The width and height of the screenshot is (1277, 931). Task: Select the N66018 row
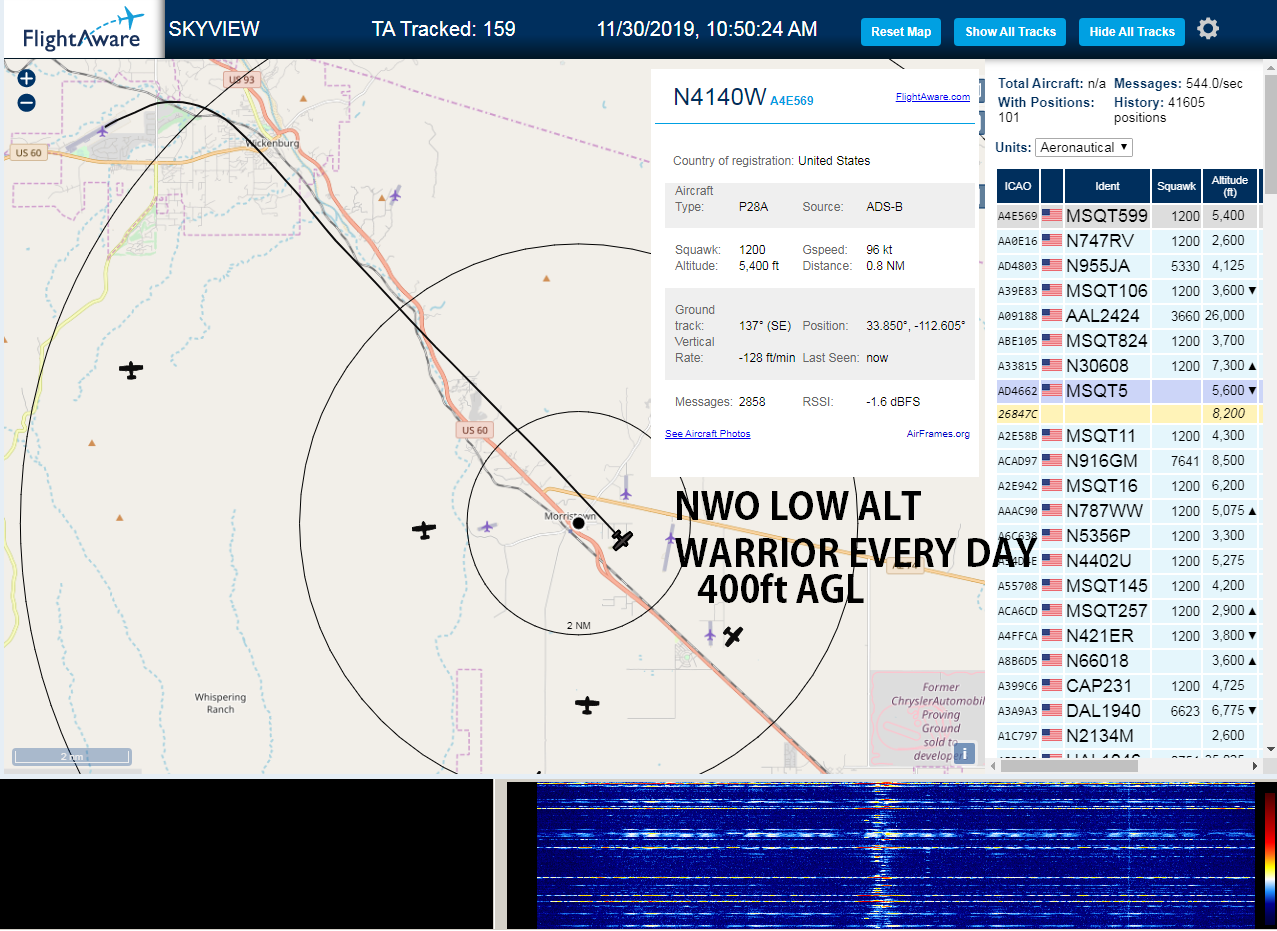pyautogui.click(x=1128, y=661)
